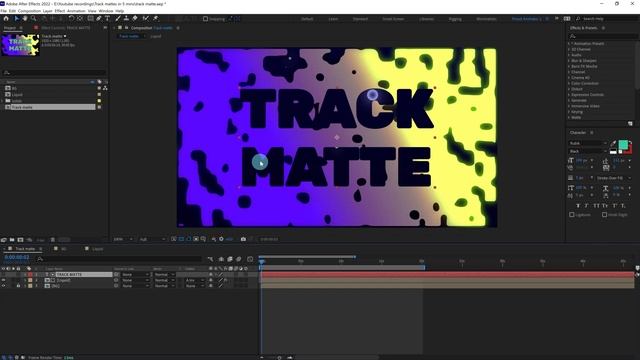
Task: Open the viewer resolution dropdown showing Full
Action: pos(152,239)
